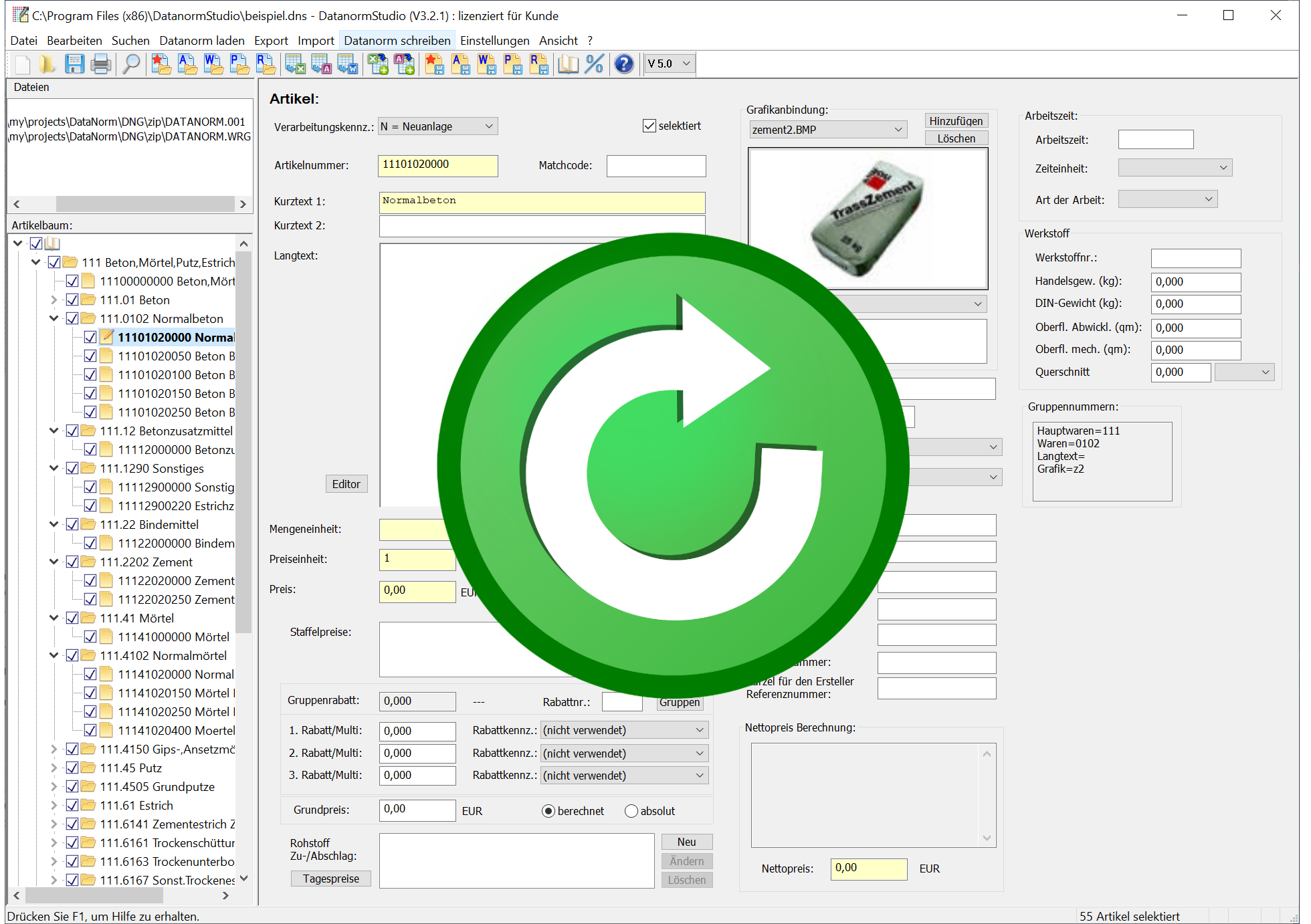The width and height of the screenshot is (1311, 924).
Task: Click the Gruppen button
Action: tap(680, 703)
